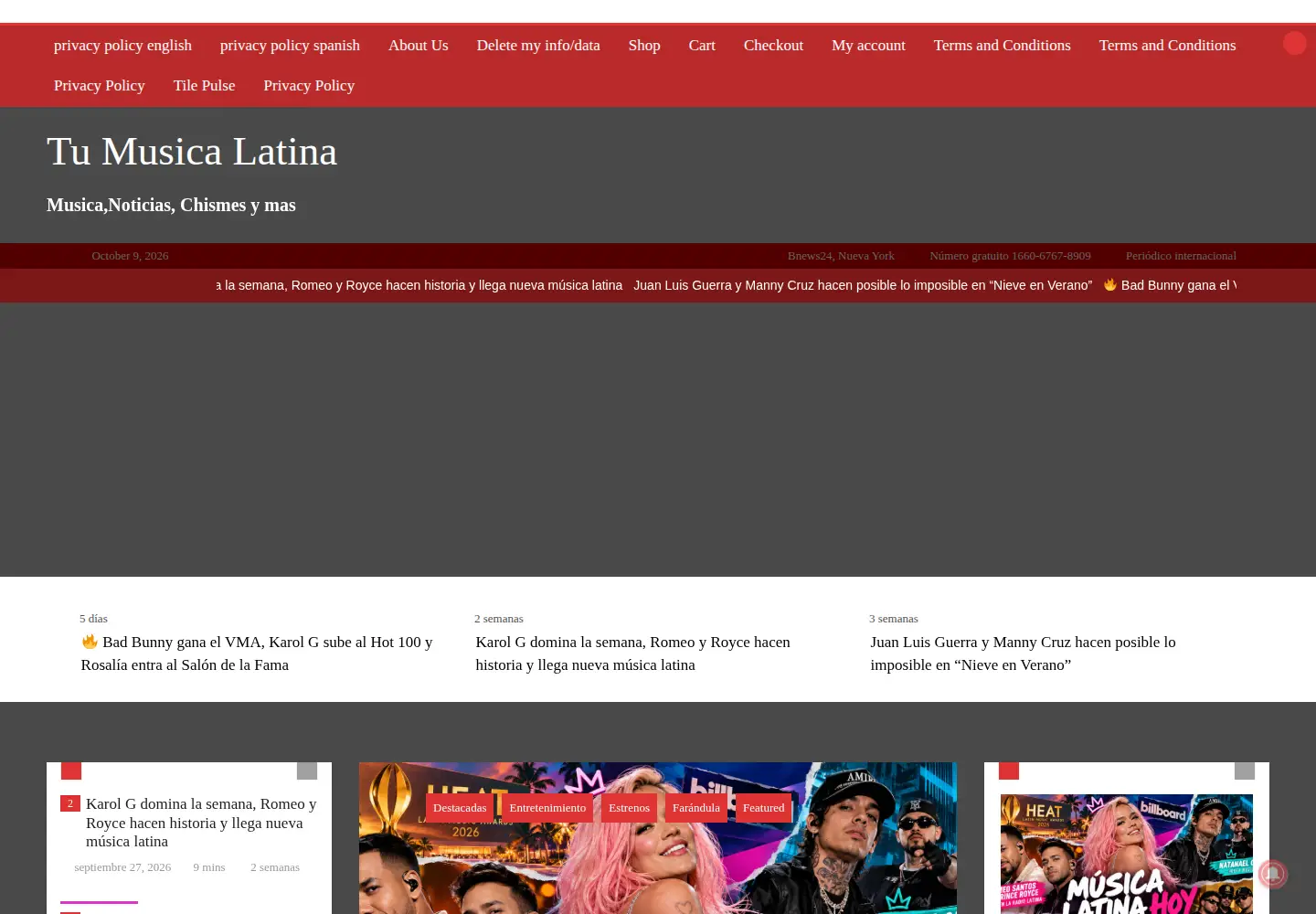Click the Periódico internacional text

tap(1181, 256)
